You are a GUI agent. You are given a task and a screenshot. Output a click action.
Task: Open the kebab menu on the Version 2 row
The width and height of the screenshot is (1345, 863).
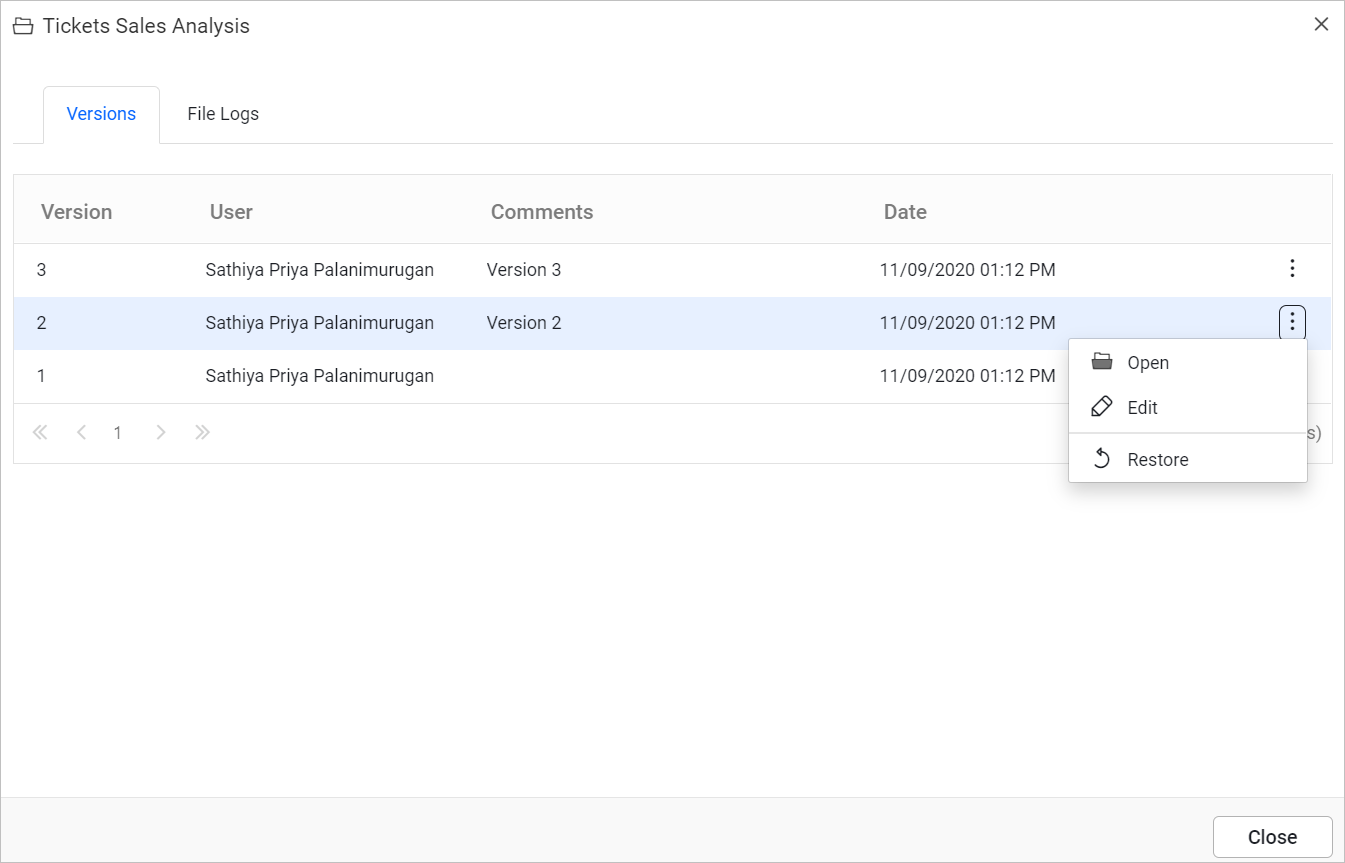coord(1292,322)
